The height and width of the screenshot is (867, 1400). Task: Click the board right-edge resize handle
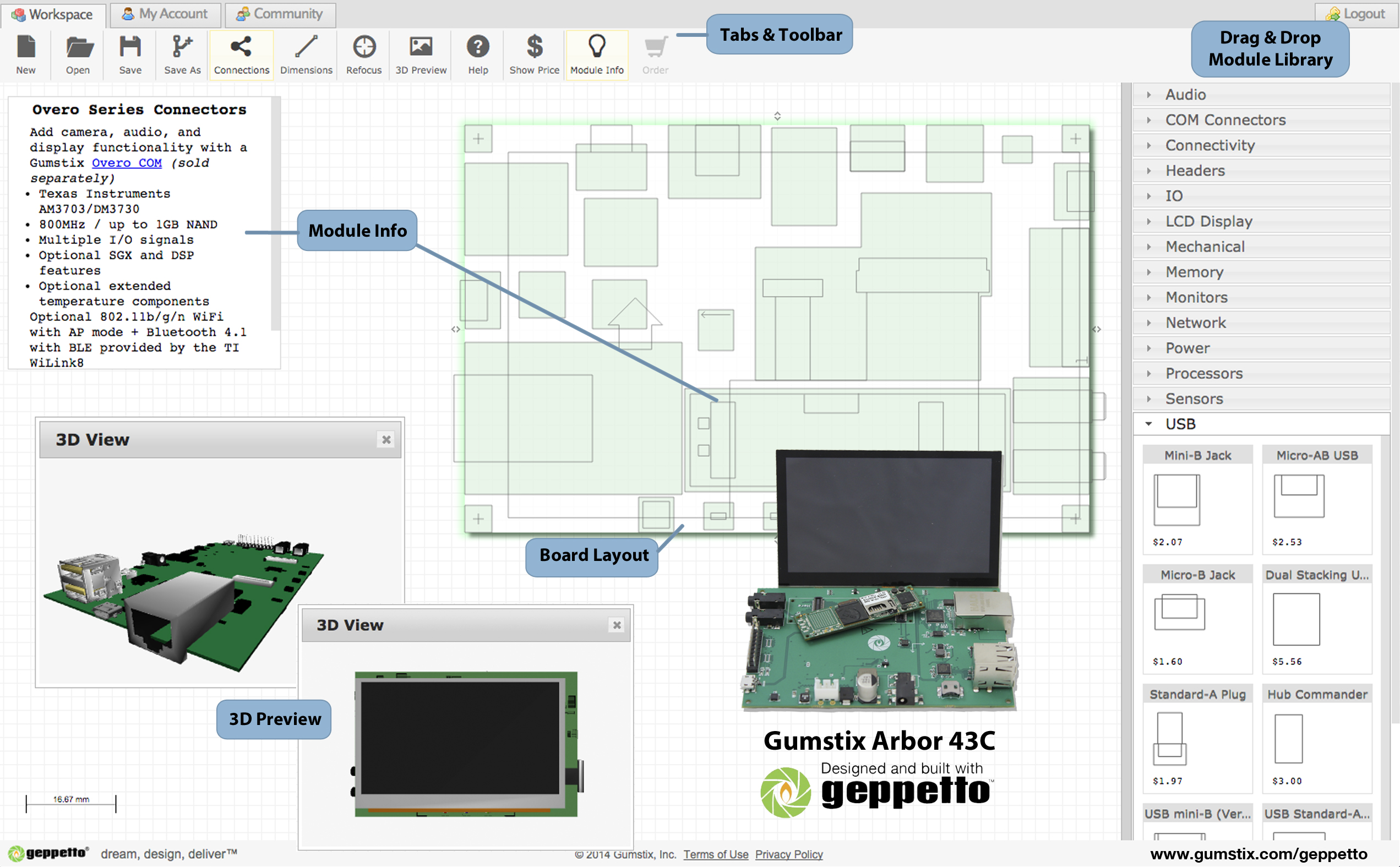coord(1097,329)
